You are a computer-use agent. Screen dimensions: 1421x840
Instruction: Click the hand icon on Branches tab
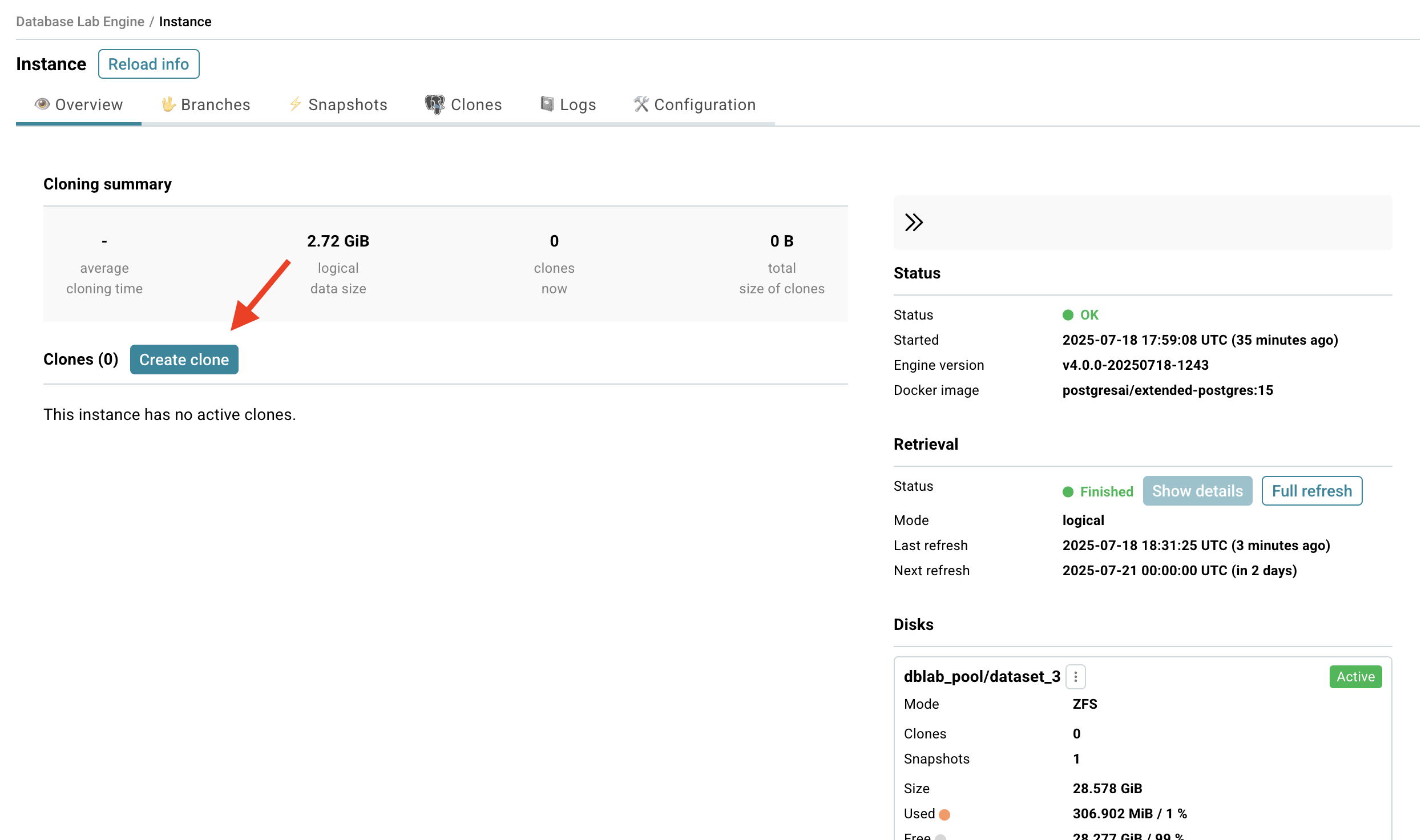click(168, 104)
